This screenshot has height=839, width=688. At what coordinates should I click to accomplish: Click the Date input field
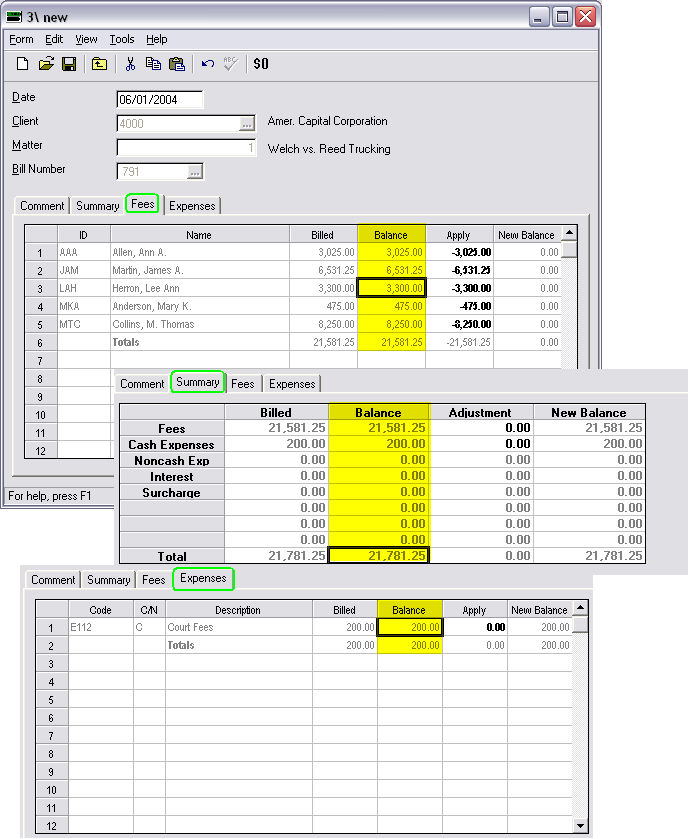(160, 100)
